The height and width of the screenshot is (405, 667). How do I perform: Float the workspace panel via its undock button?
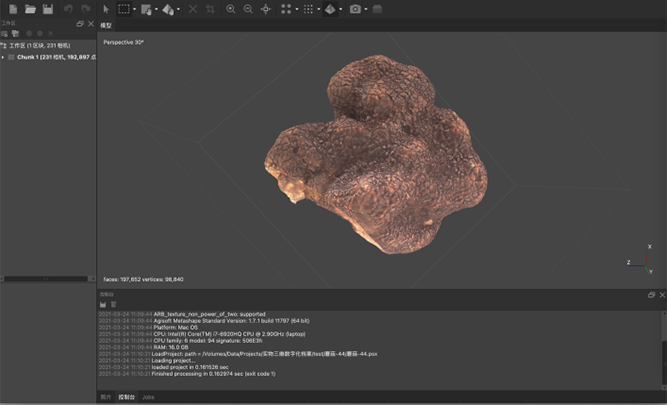click(x=80, y=23)
